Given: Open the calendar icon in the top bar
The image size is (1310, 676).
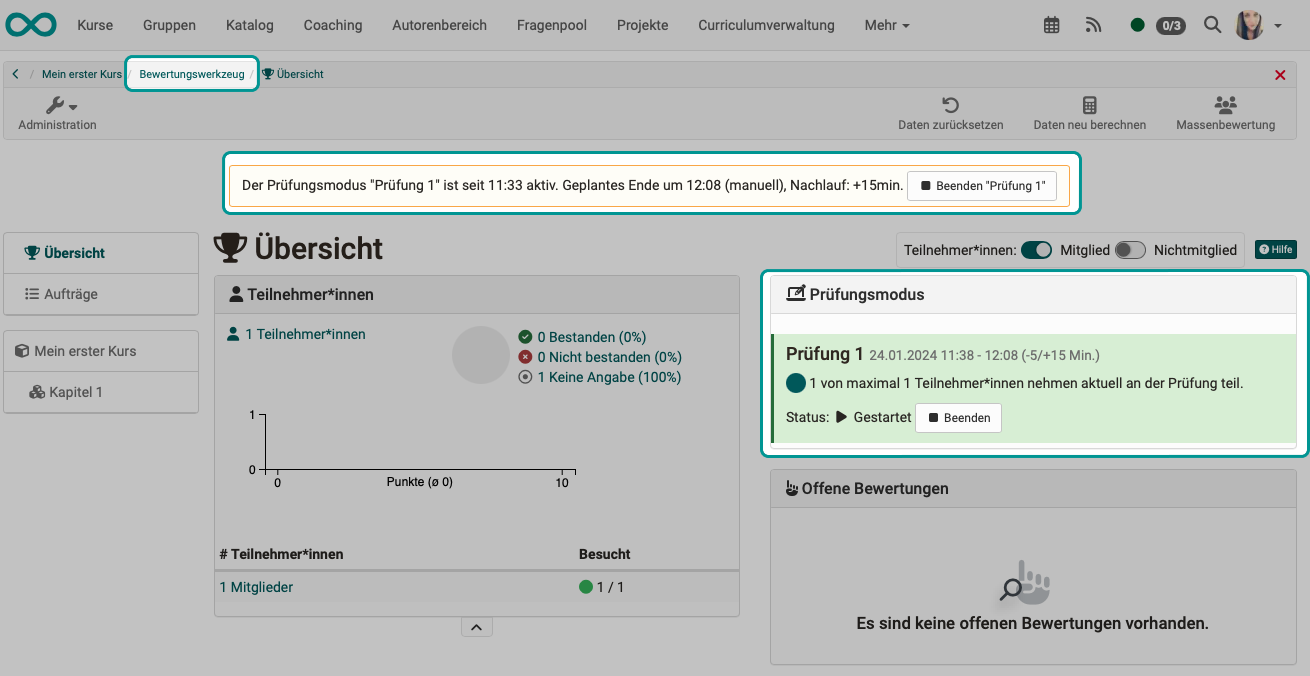Looking at the screenshot, I should 1051,25.
